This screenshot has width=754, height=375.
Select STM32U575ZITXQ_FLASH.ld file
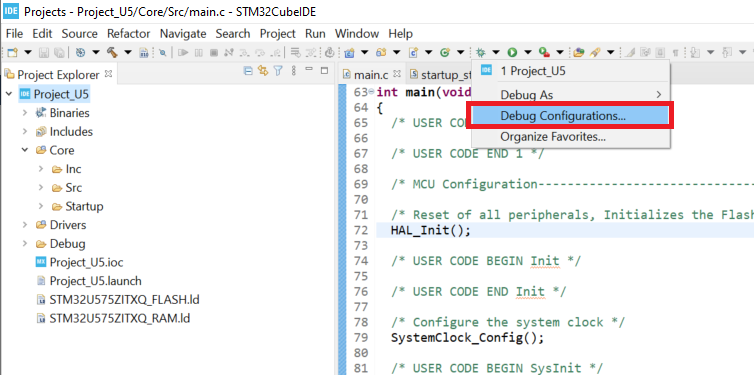click(x=117, y=300)
